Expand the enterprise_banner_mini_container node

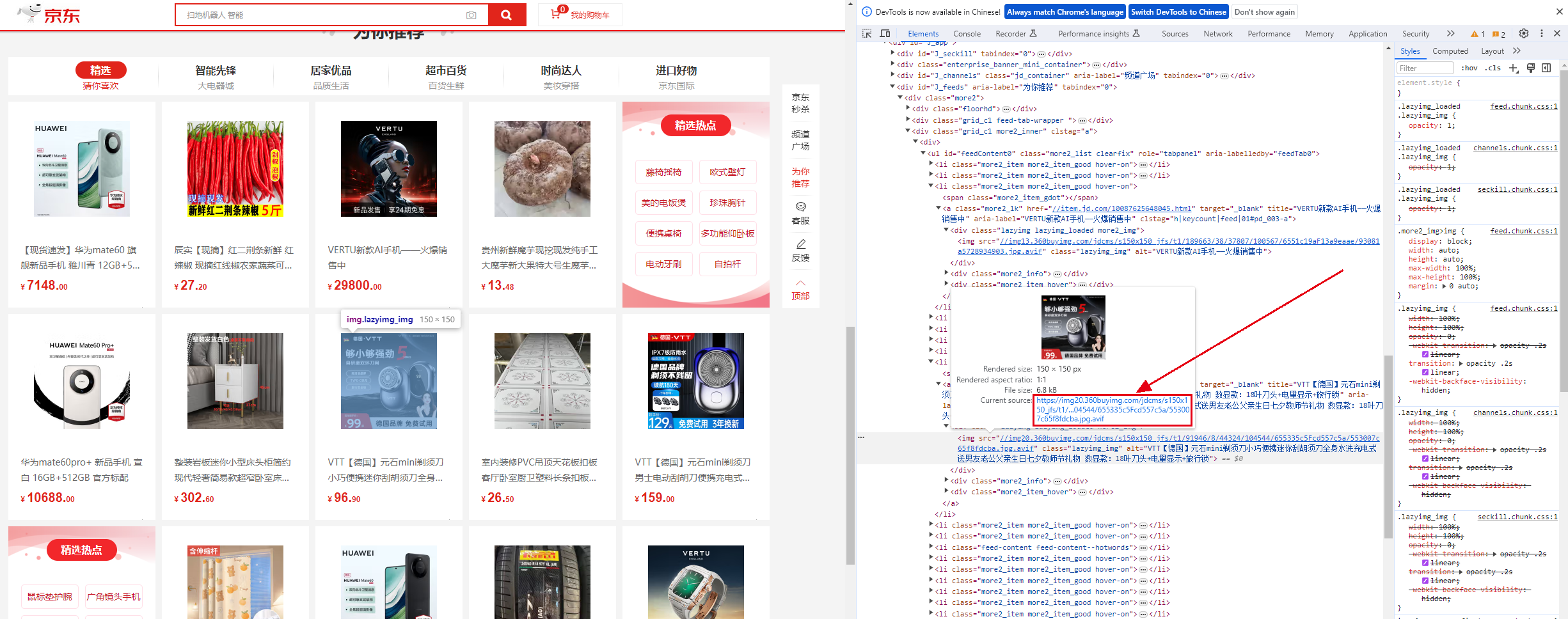pyautogui.click(x=892, y=64)
